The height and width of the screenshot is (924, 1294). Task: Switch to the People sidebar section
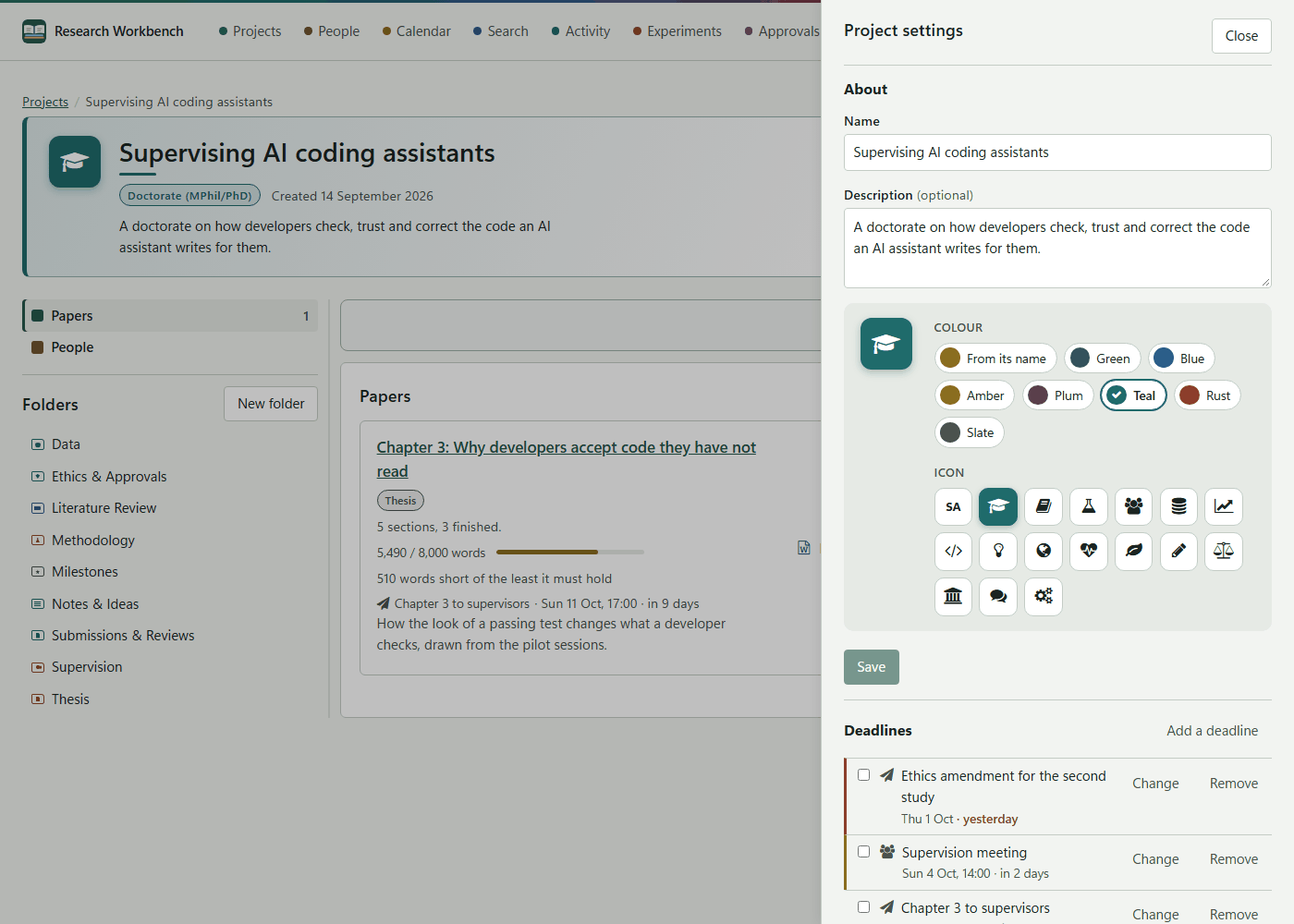click(x=170, y=347)
